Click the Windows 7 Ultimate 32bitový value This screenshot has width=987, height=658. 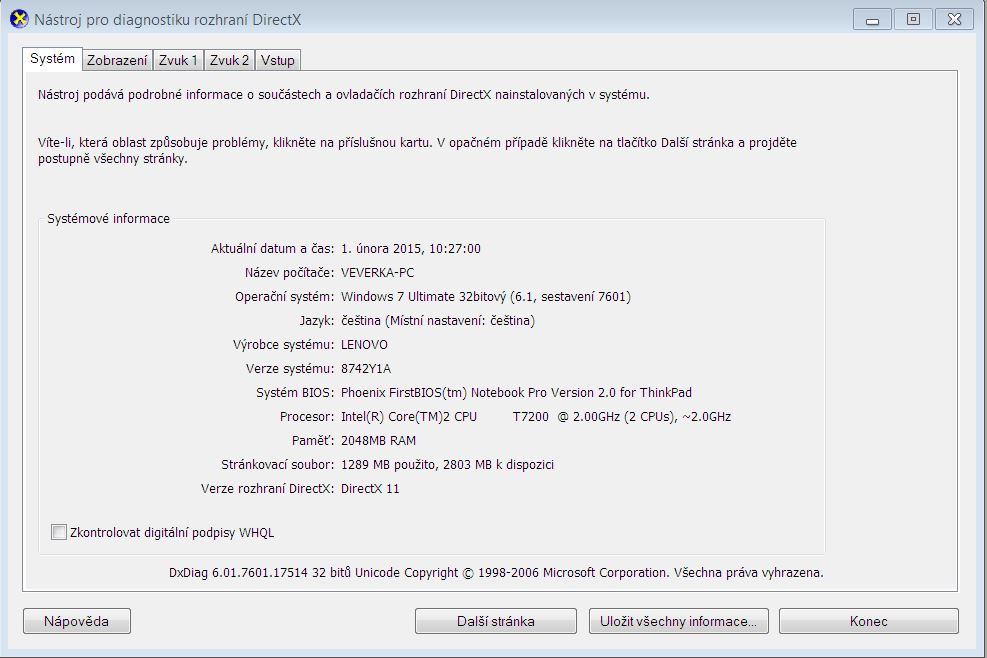pyautogui.click(x=485, y=297)
